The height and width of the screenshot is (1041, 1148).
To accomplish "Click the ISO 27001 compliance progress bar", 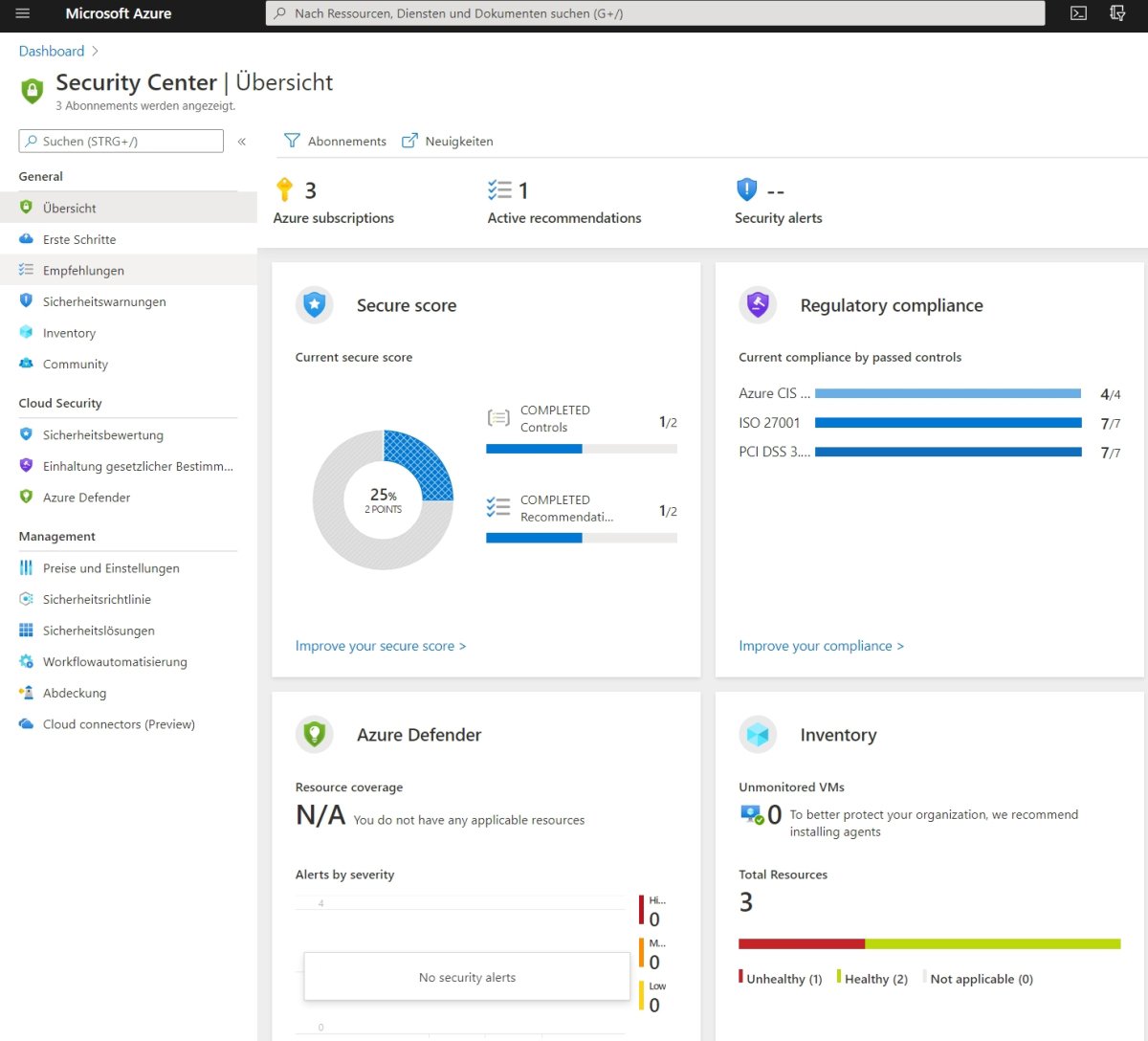I will [x=948, y=423].
